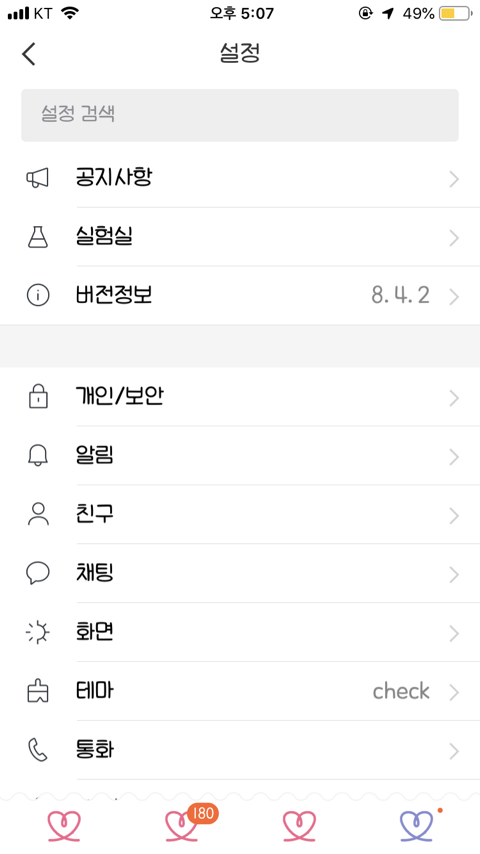Tap the info circle icon for 버전정보
This screenshot has height=854, width=480.
click(x=38, y=295)
